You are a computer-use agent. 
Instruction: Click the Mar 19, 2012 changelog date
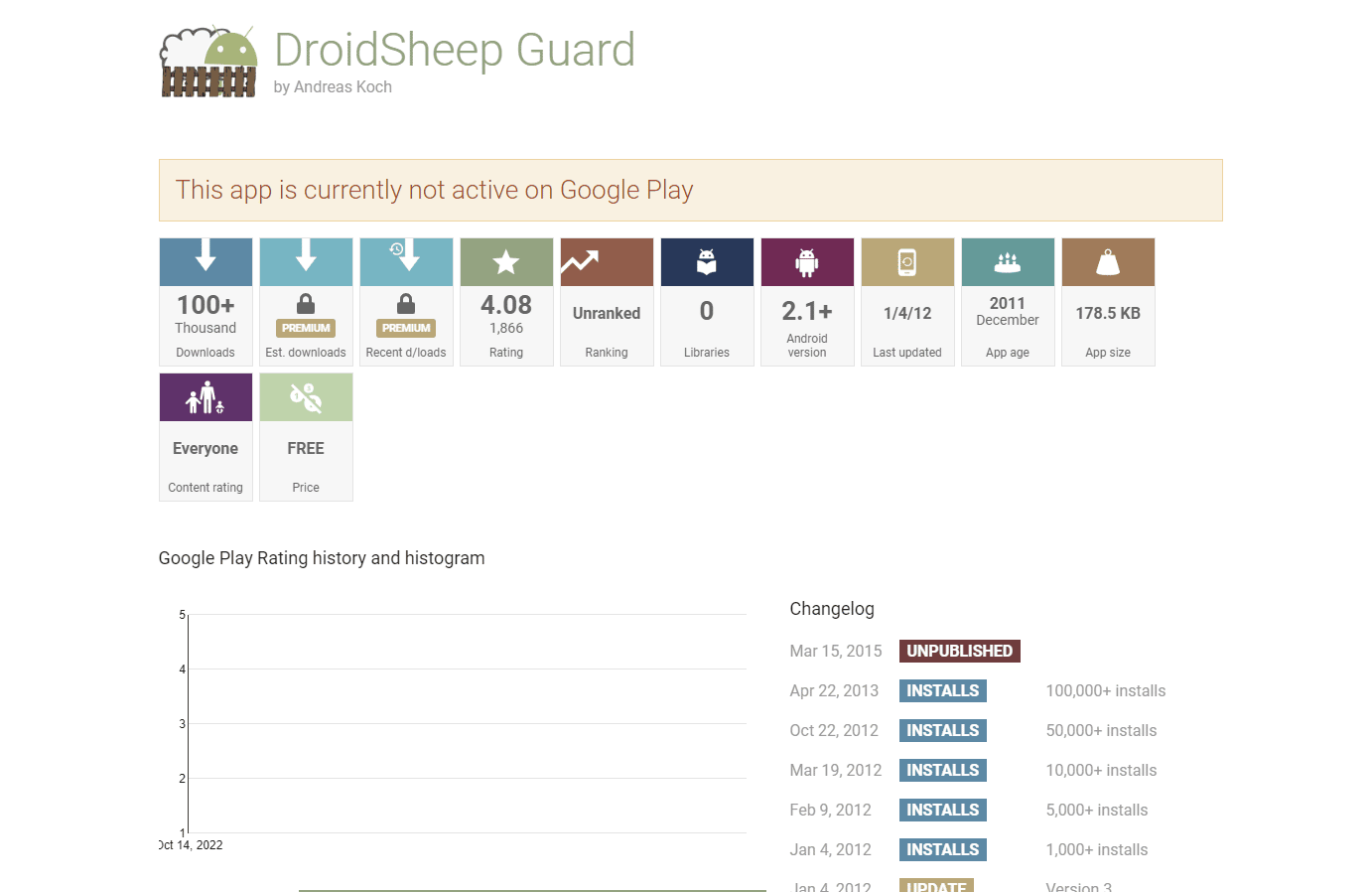point(836,770)
